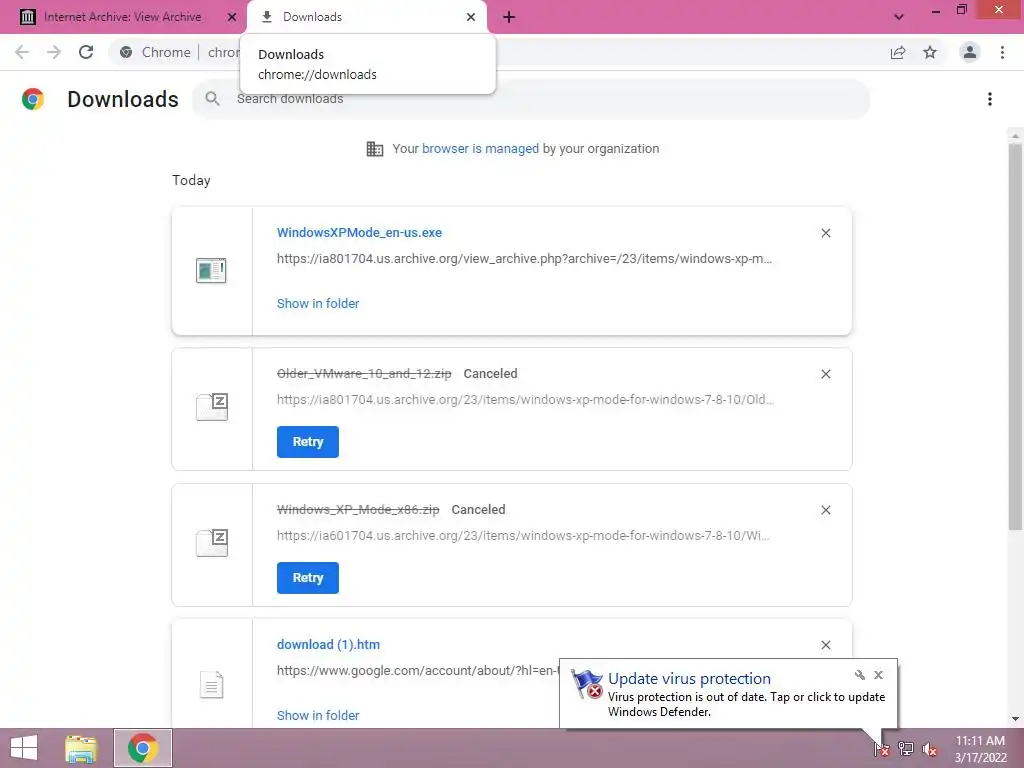The height and width of the screenshot is (768, 1024).
Task: Remove Windows_XP_Mode_x86.zip from the list
Action: coord(825,510)
